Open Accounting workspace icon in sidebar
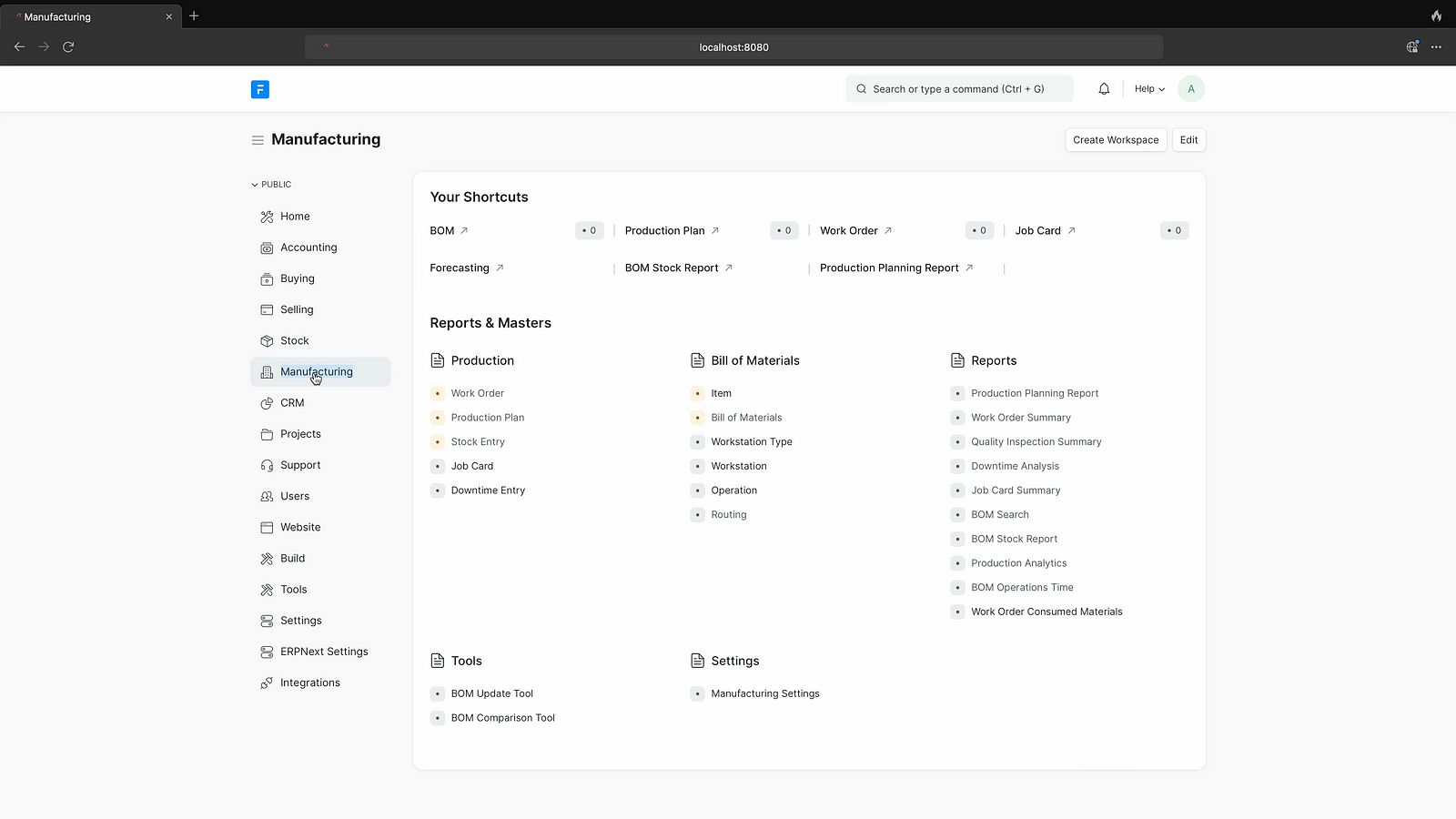1456x819 pixels. coord(267,248)
